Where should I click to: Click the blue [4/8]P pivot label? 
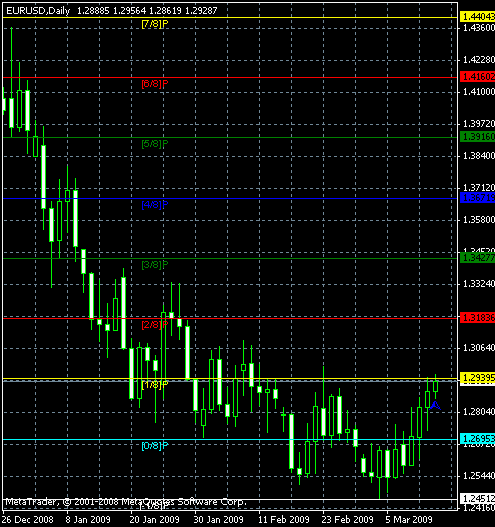tap(155, 204)
